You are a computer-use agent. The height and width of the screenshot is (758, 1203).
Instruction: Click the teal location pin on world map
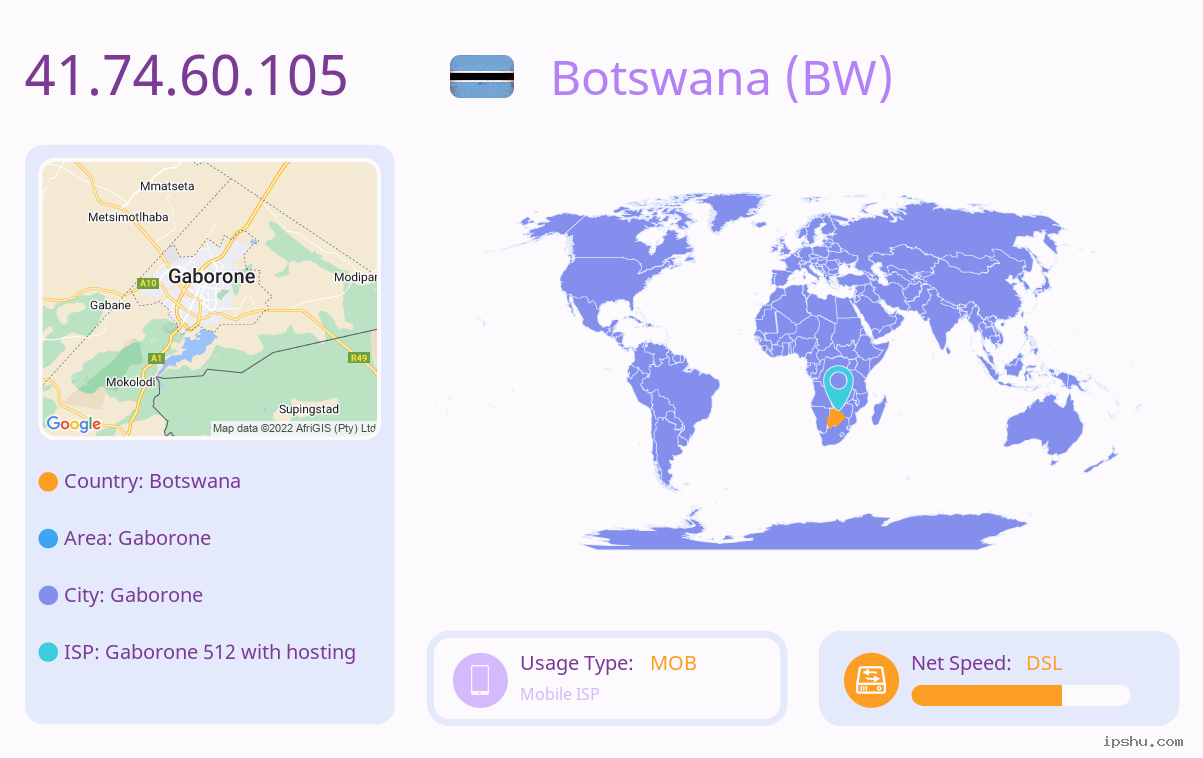(837, 388)
